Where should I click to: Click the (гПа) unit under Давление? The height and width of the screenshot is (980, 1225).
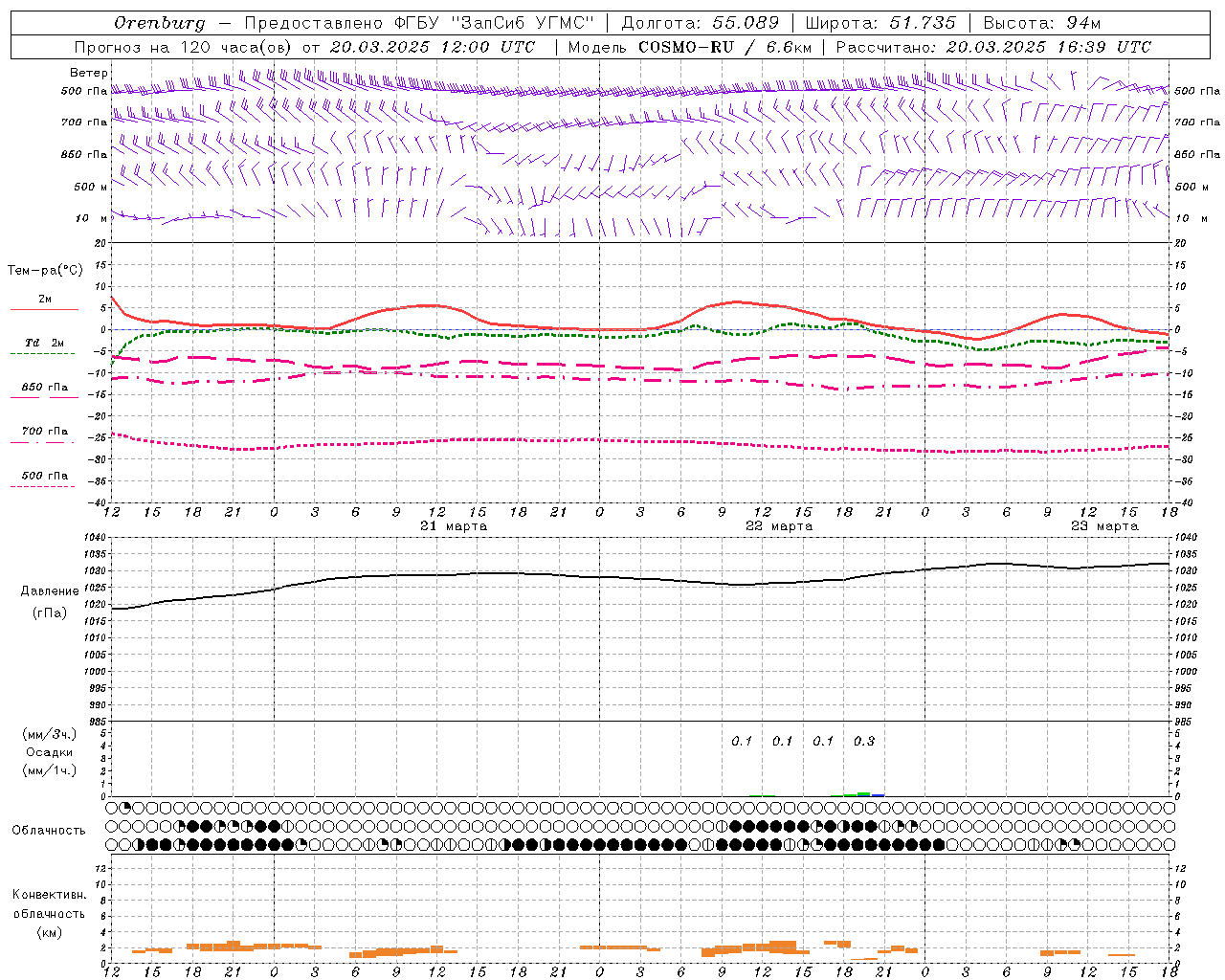pos(50,613)
